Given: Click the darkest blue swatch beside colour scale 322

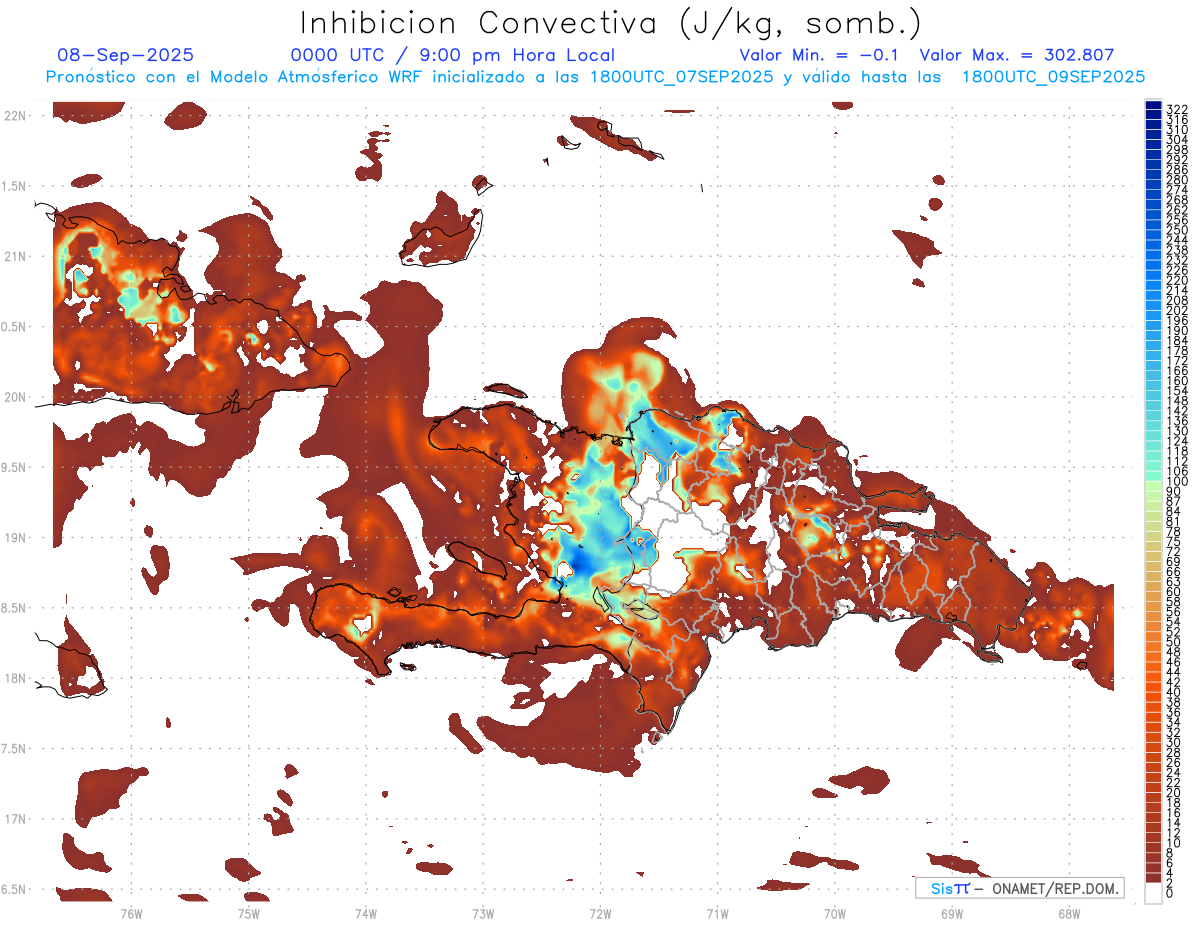Looking at the screenshot, I should click(1154, 105).
